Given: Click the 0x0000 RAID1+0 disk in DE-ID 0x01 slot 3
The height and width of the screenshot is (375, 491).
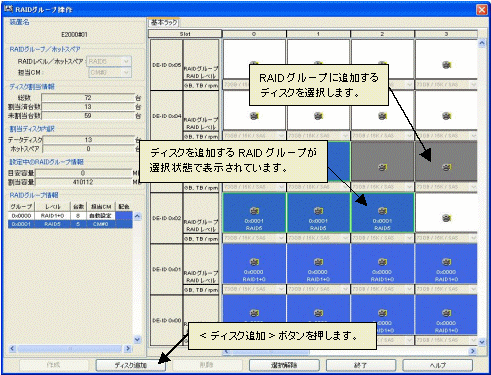Looking at the screenshot, I should (446, 264).
